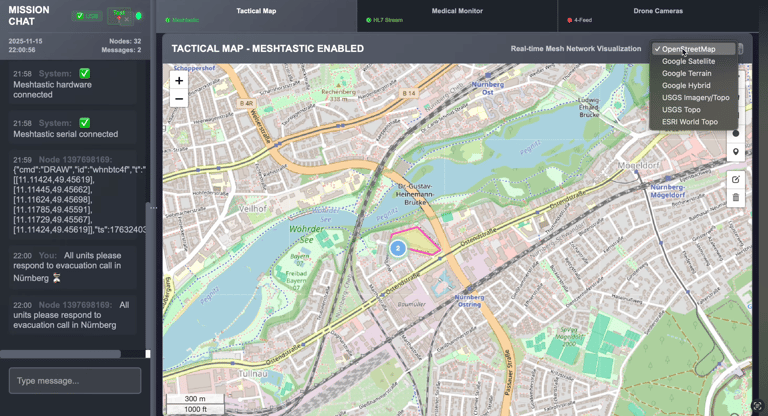Image resolution: width=768 pixels, height=416 pixels.
Task: Click the 2025-11-15 date label
Action: coord(25,41)
